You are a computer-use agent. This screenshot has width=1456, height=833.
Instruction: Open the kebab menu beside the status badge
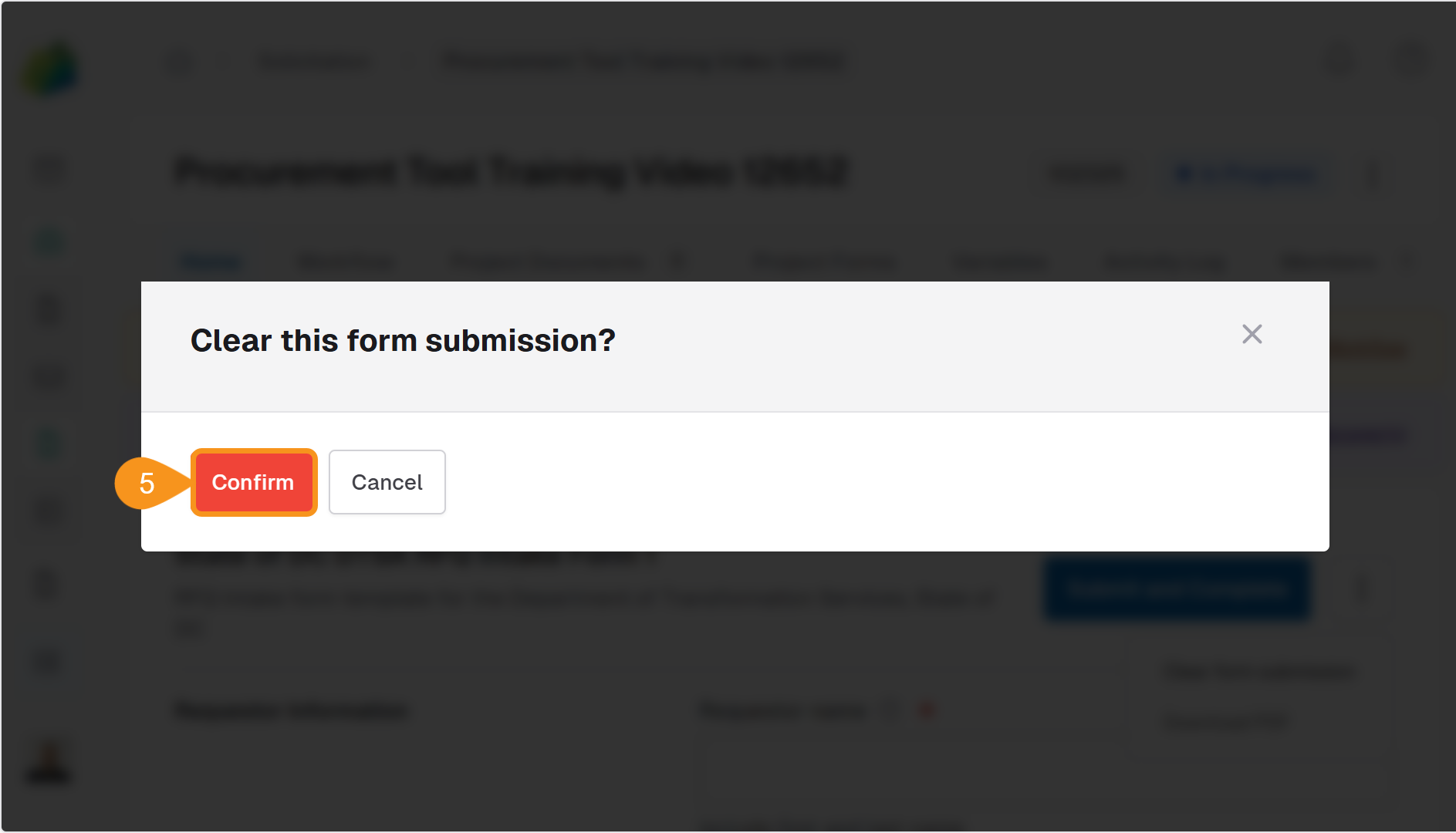(x=1373, y=174)
